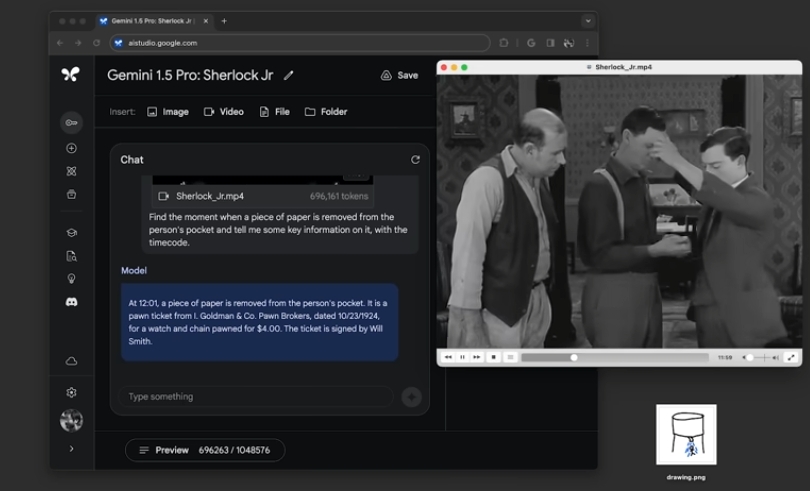Click the video timeline scrubber
Viewport: 810px width, 491px height.
(x=573, y=357)
